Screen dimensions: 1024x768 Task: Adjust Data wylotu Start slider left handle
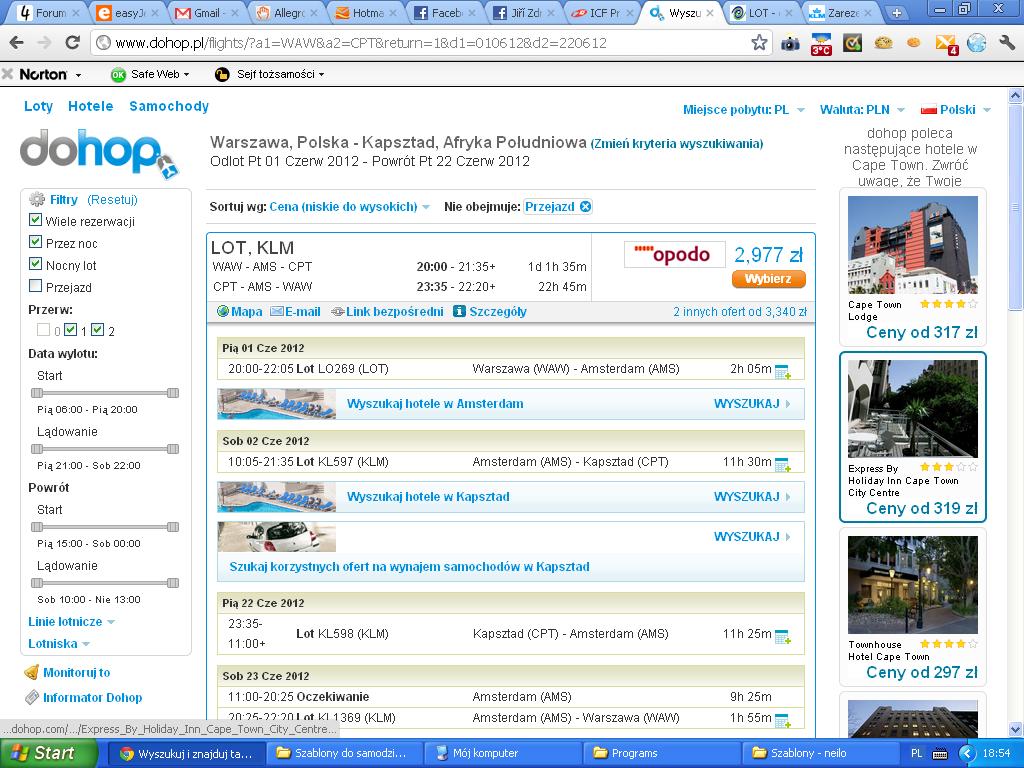tap(37, 392)
